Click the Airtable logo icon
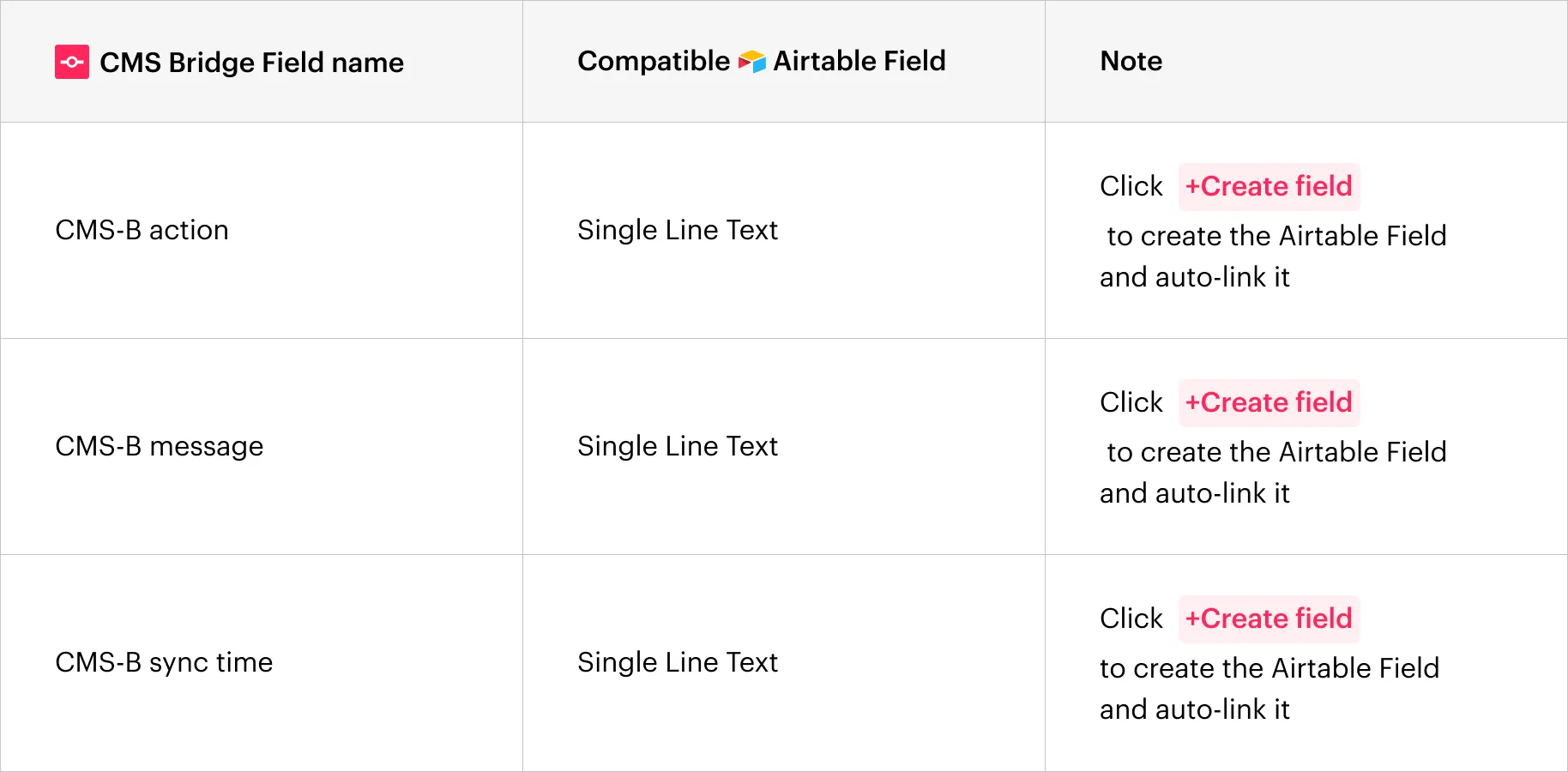The image size is (1568, 772). (x=751, y=62)
